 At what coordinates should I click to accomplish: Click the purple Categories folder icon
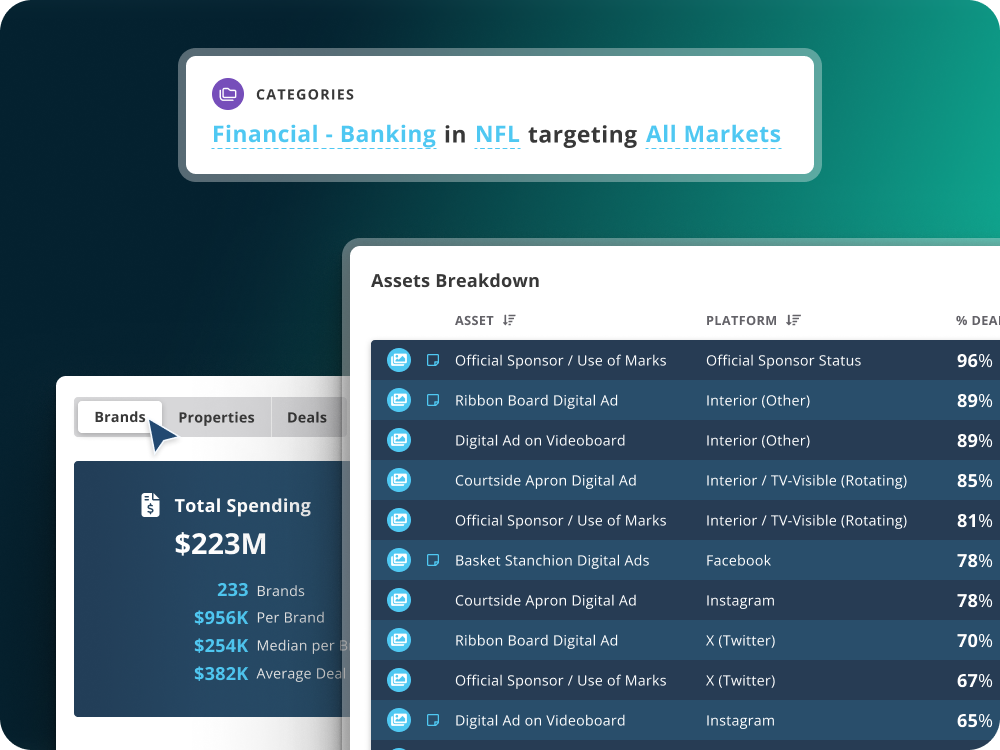point(228,94)
